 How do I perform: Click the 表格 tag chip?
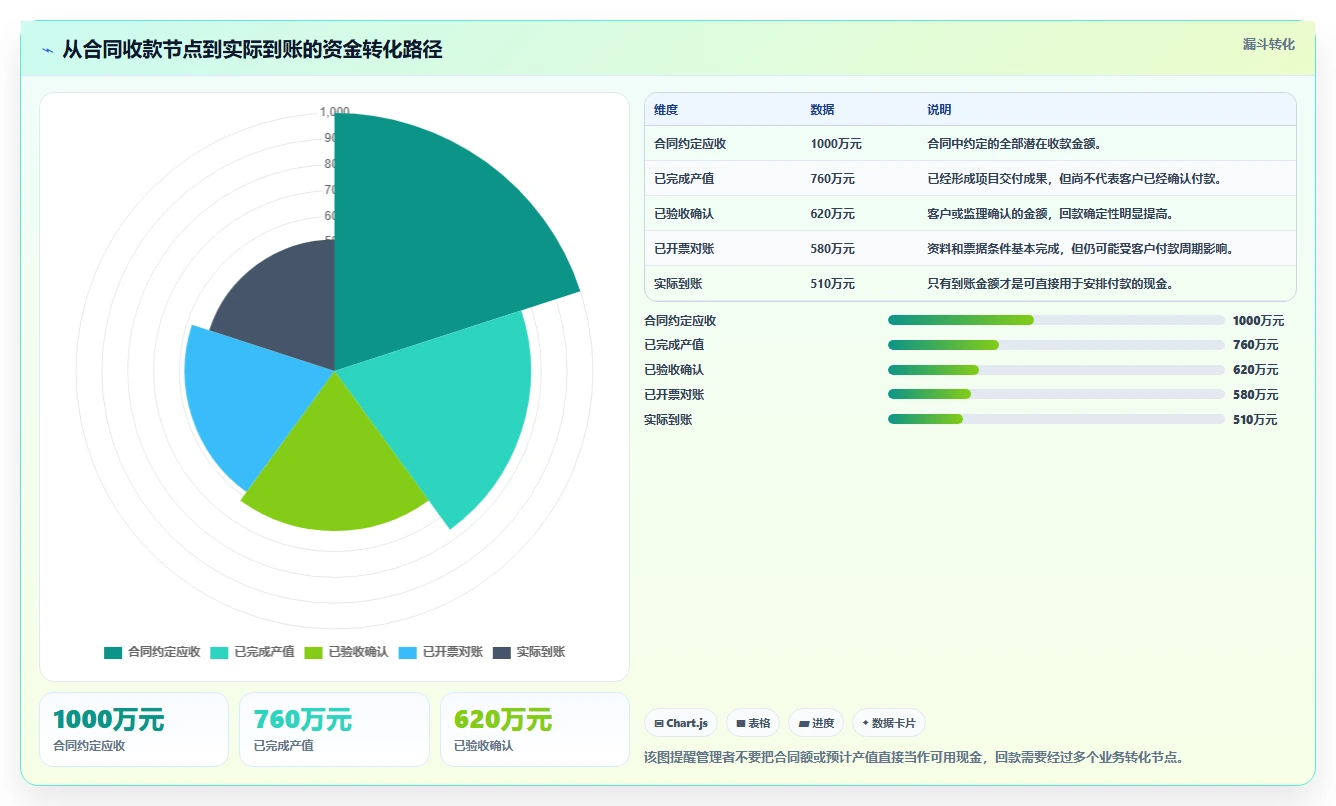pyautogui.click(x=753, y=723)
